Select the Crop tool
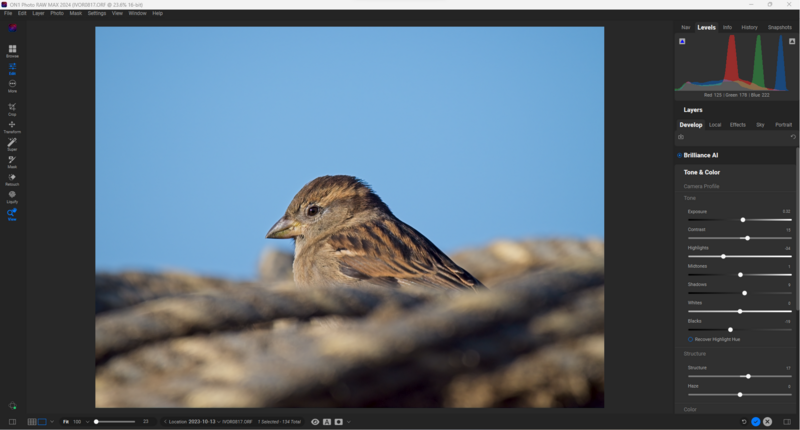The image size is (800, 430). point(12,109)
